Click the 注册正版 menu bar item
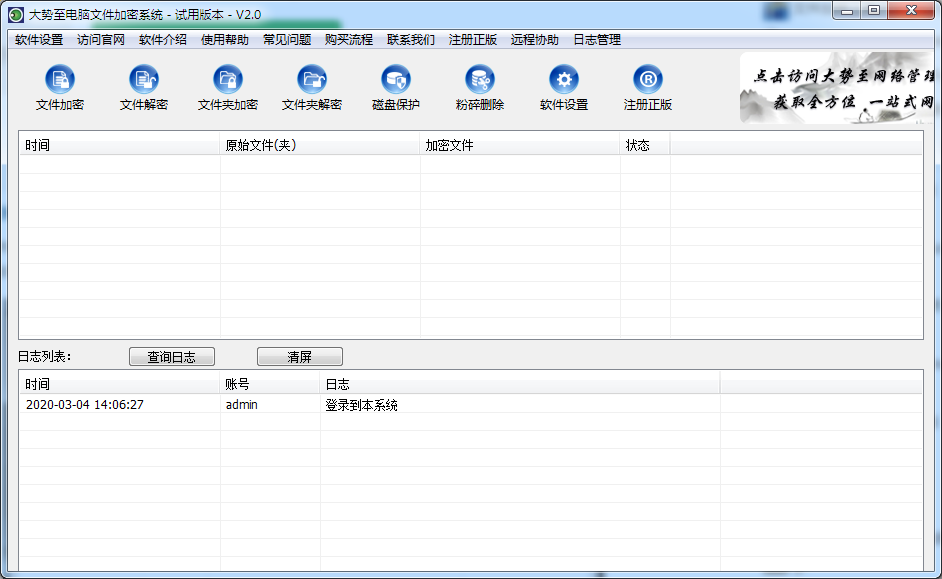The height and width of the screenshot is (579, 942). click(x=473, y=40)
